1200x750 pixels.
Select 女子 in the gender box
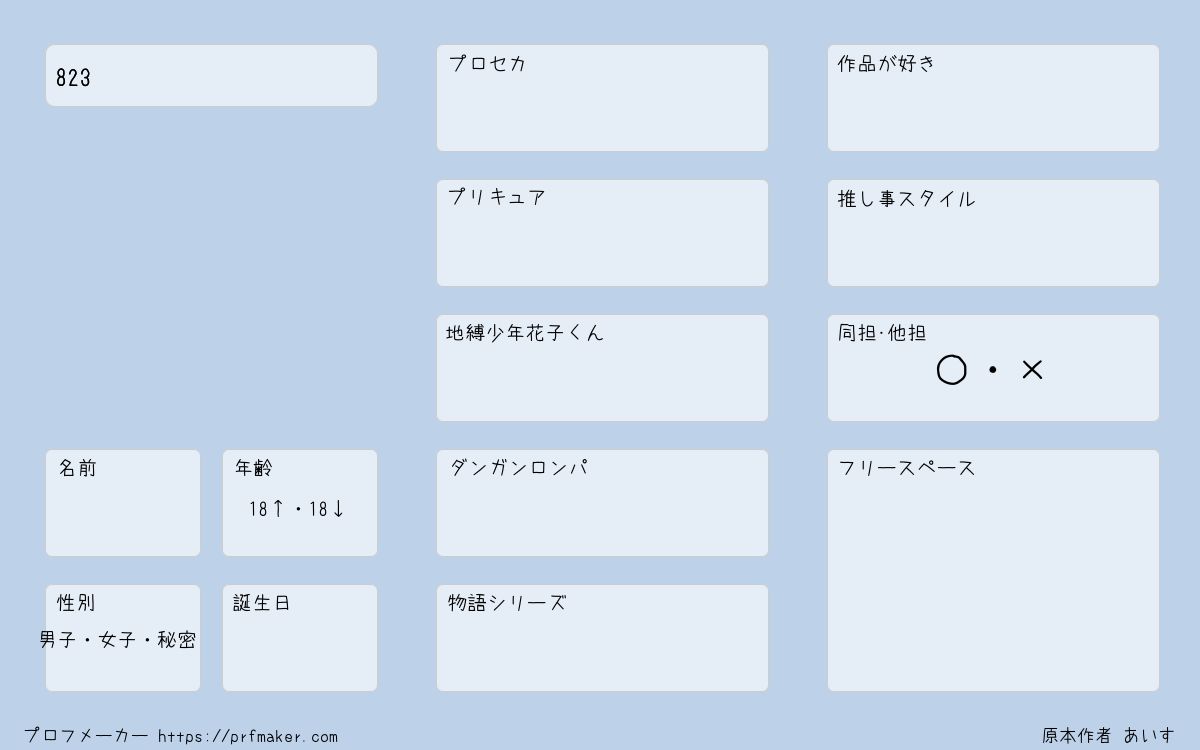(x=117, y=640)
